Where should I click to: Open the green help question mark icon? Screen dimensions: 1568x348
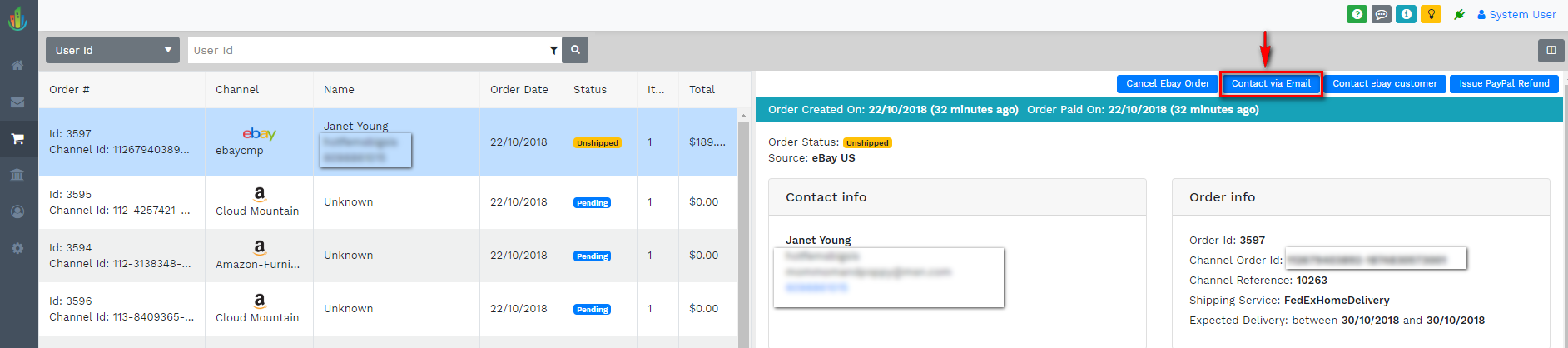click(1357, 14)
